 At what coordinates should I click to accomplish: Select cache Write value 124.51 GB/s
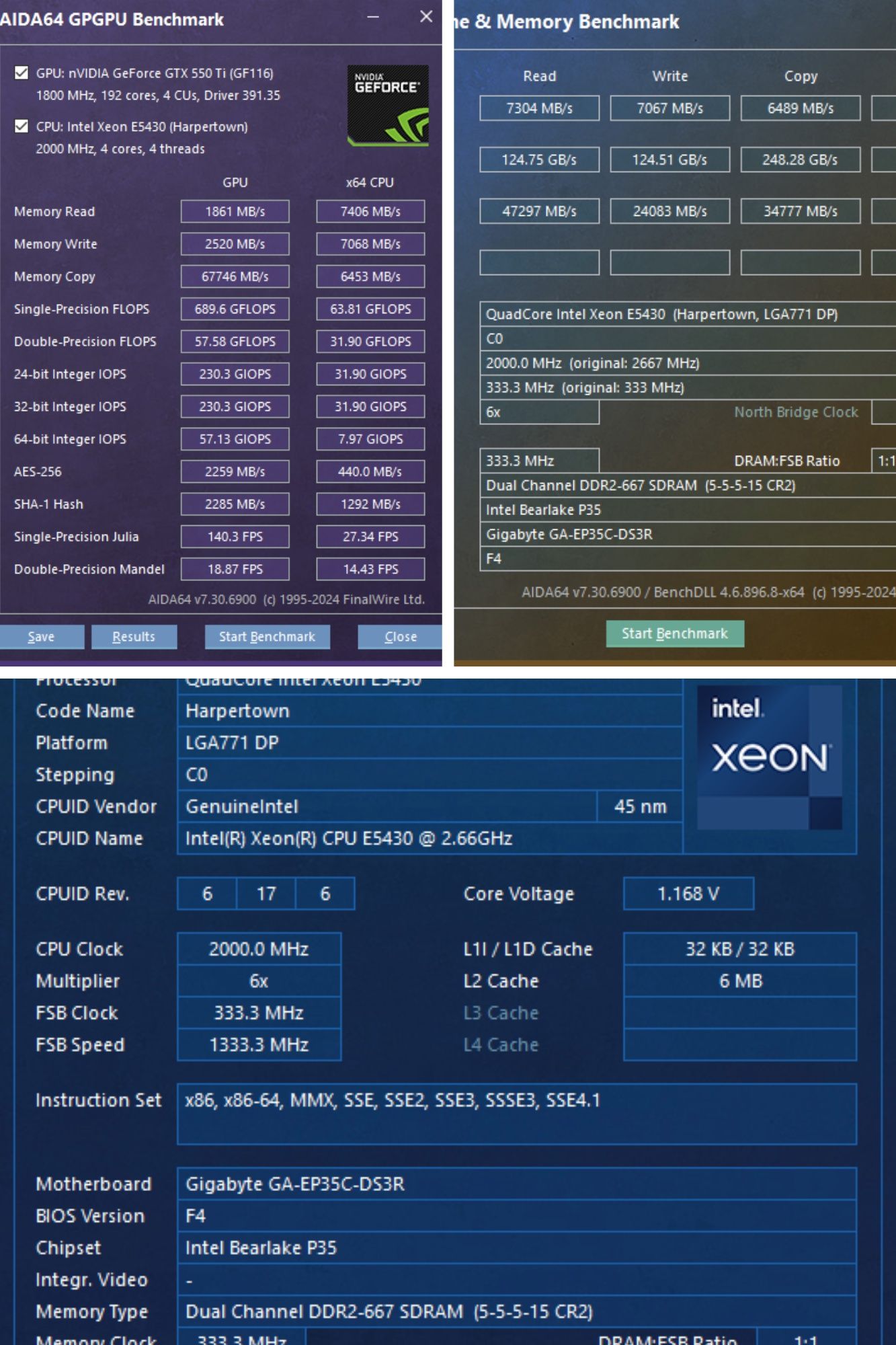(x=670, y=159)
